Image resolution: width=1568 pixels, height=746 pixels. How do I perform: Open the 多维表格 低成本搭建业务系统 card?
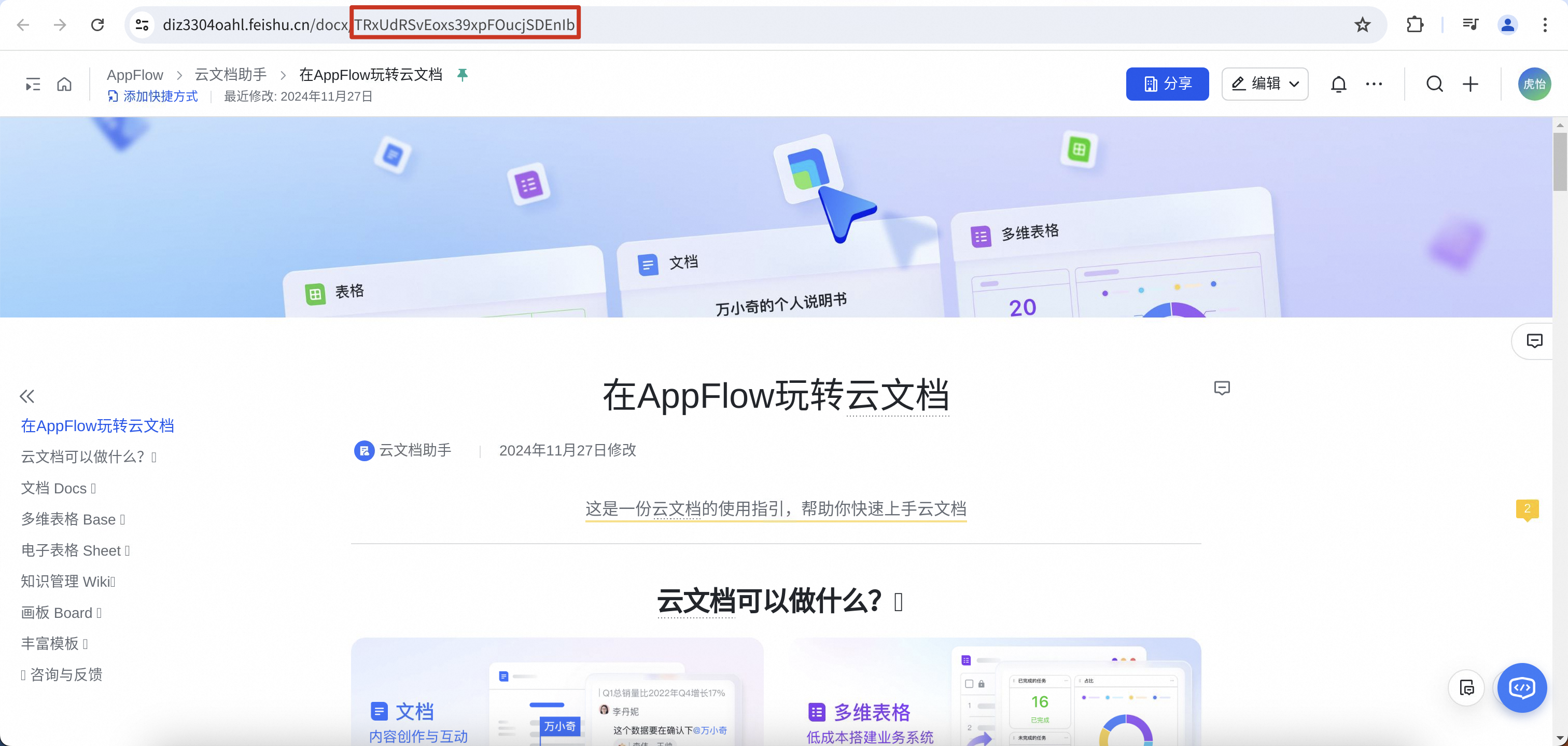point(995,691)
